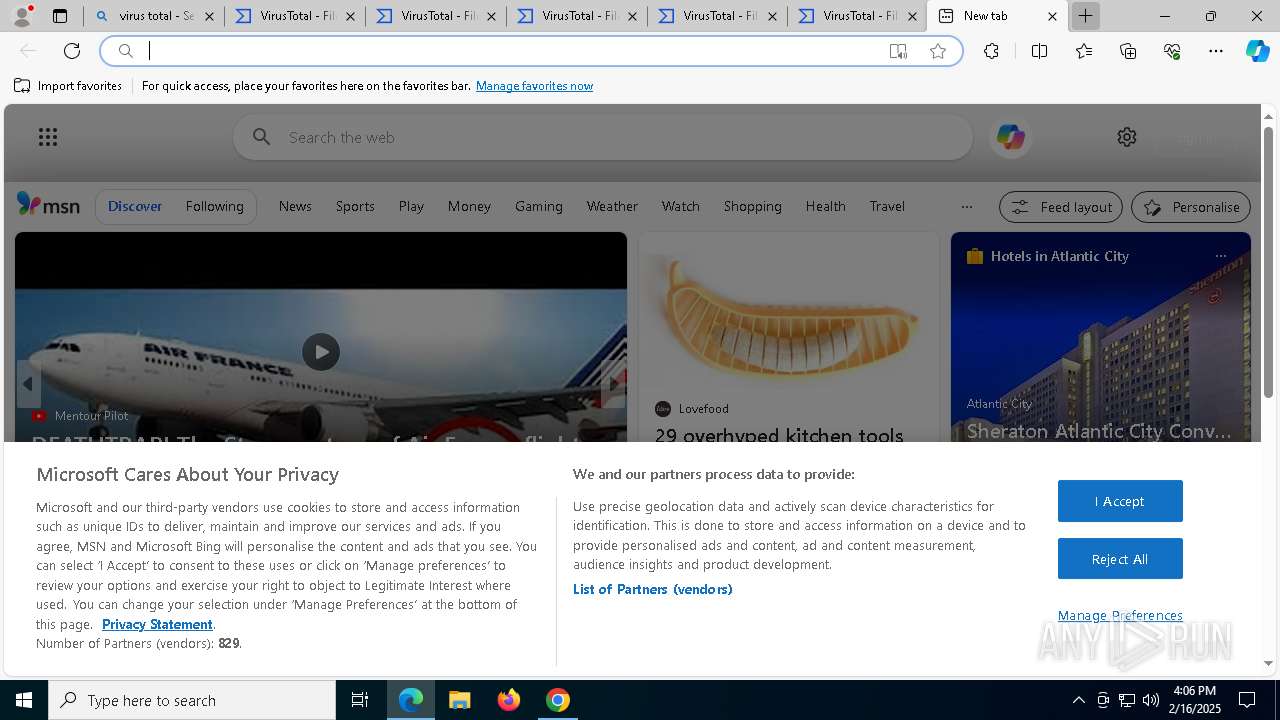Click Import favorites button
1280x720 pixels.
coord(68,86)
